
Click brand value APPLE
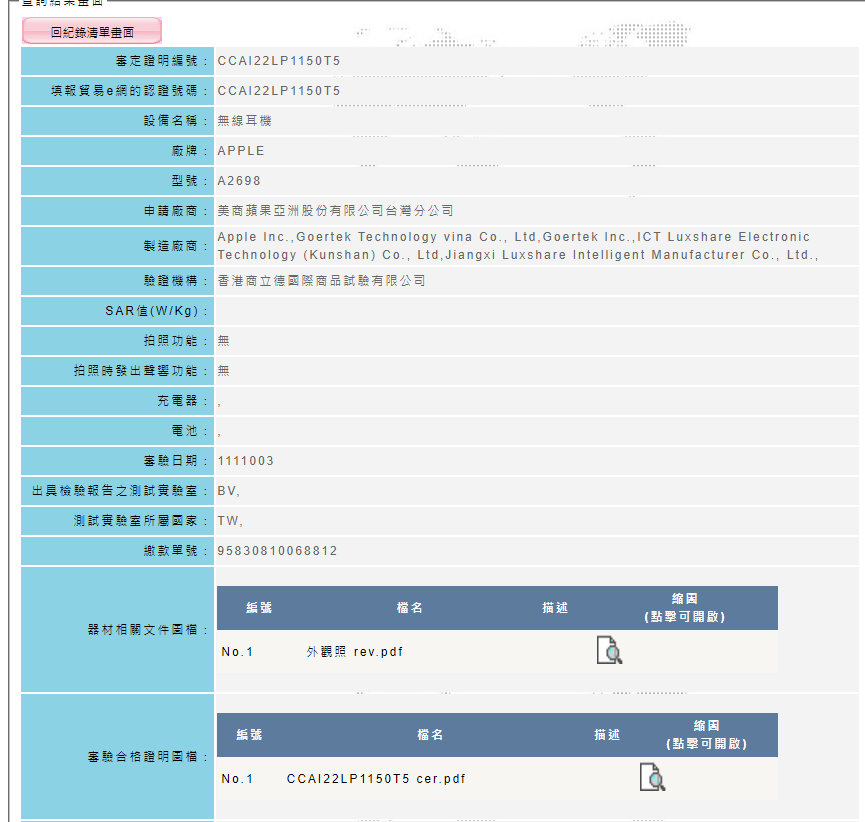click(x=241, y=151)
